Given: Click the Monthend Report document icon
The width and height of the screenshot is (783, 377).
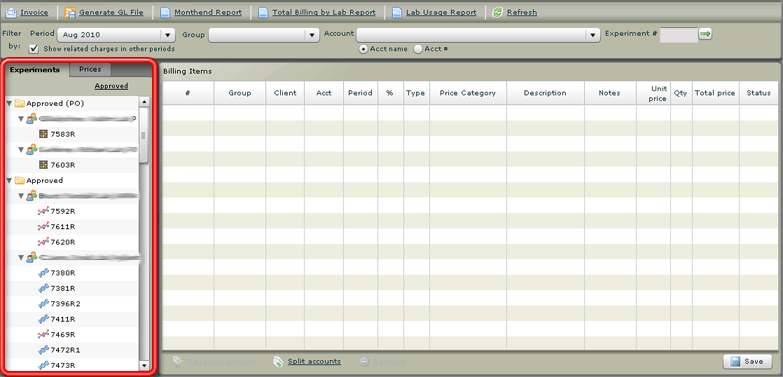Looking at the screenshot, I should coord(165,12).
